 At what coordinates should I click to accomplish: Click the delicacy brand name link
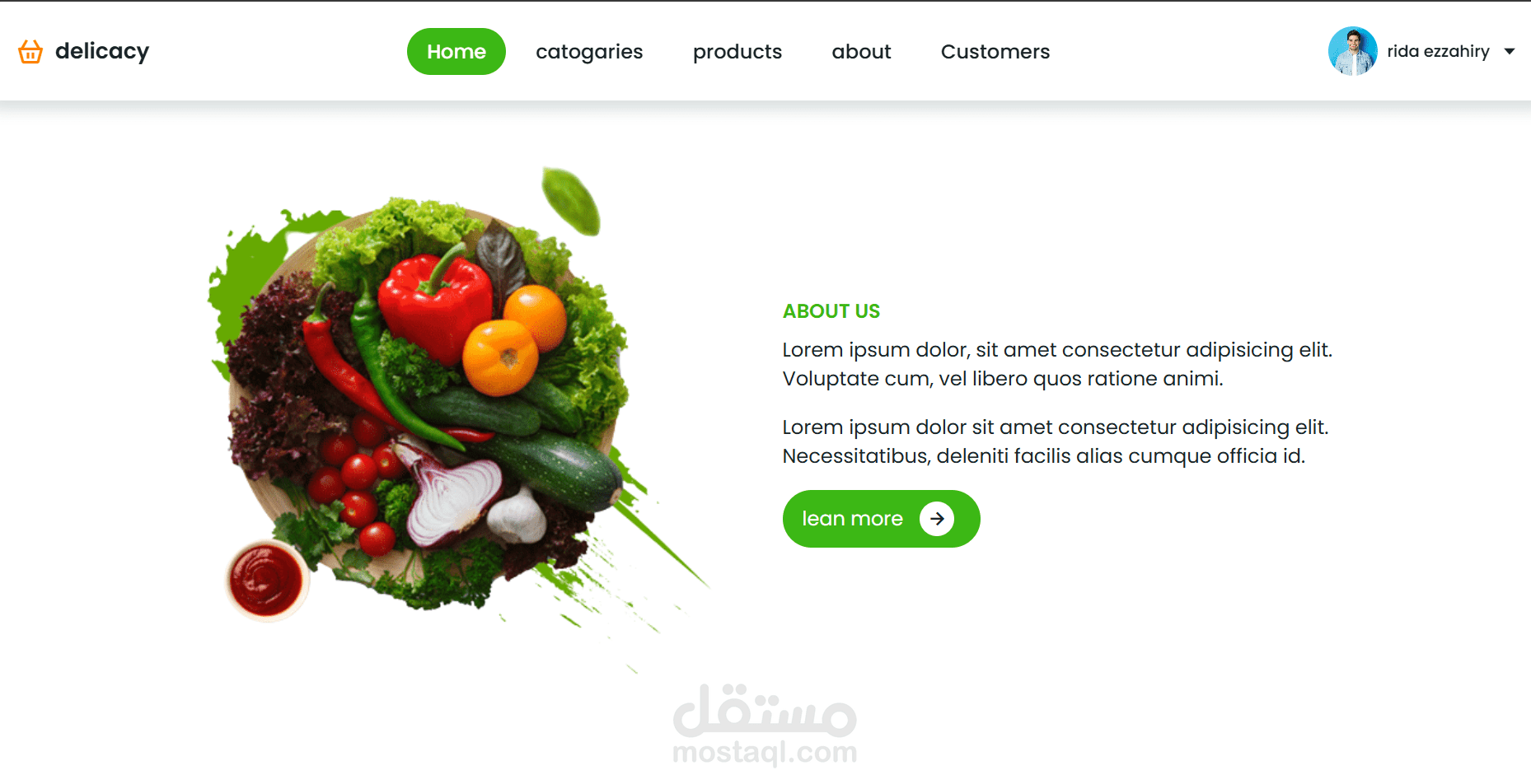[x=102, y=52]
